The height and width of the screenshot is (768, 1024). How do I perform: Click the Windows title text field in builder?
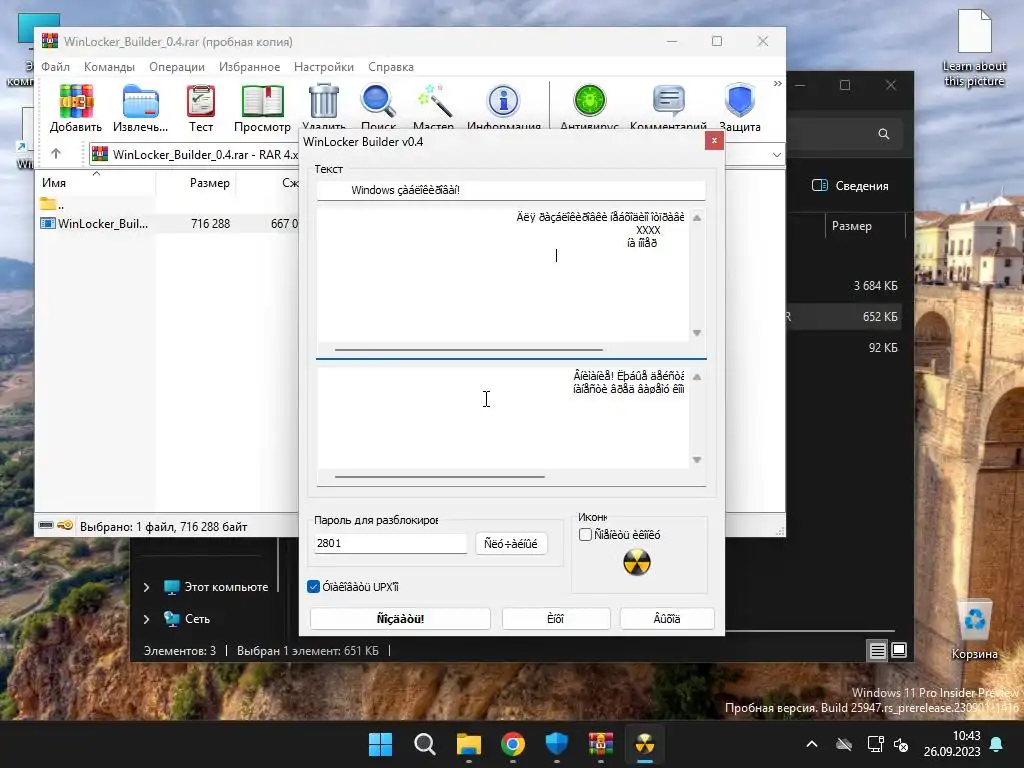pos(511,190)
